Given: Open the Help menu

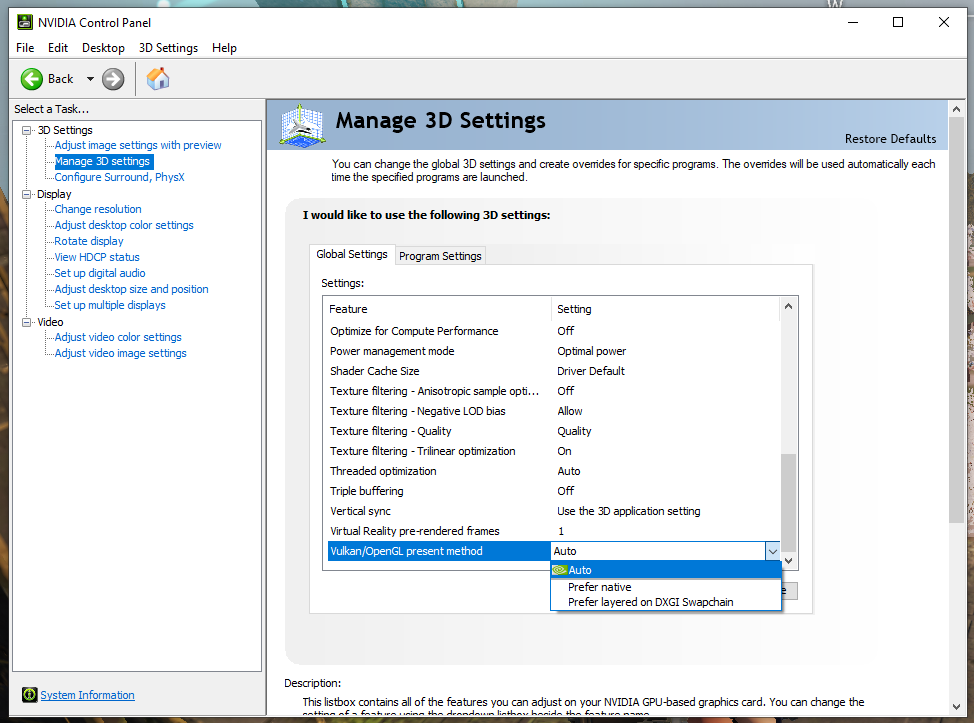Looking at the screenshot, I should click(224, 48).
